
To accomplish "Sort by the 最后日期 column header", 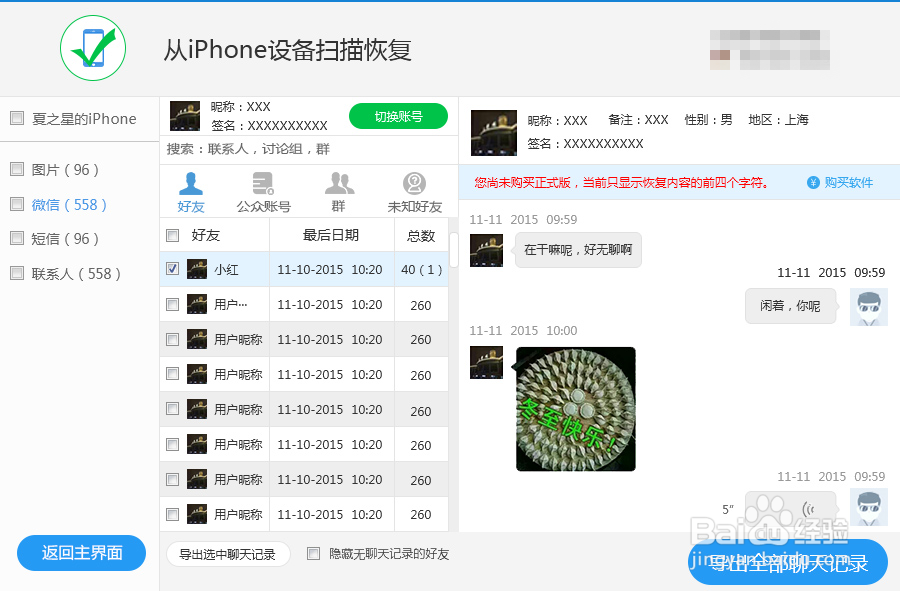I will pyautogui.click(x=331, y=235).
